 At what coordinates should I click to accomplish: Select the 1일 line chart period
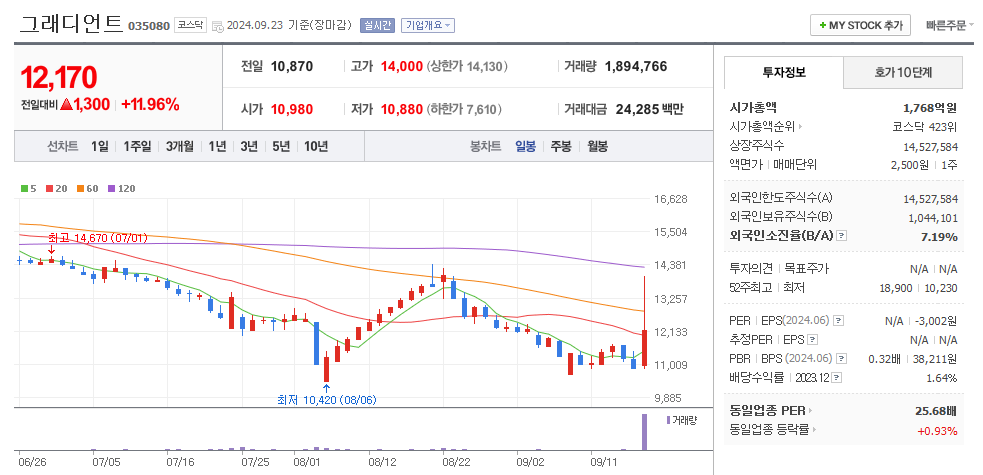coord(99,147)
